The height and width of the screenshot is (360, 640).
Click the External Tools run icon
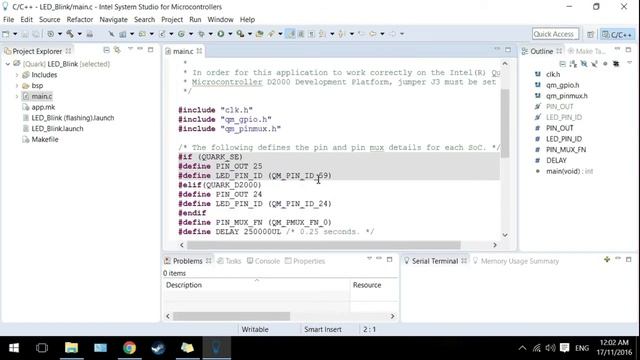coord(240,34)
